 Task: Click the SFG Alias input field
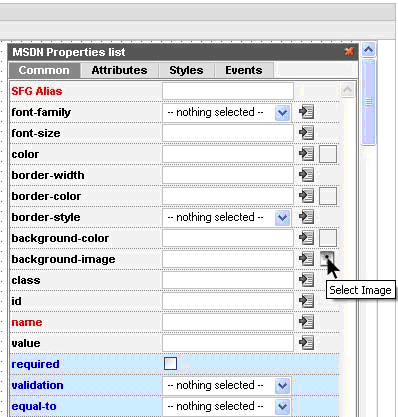(228, 91)
